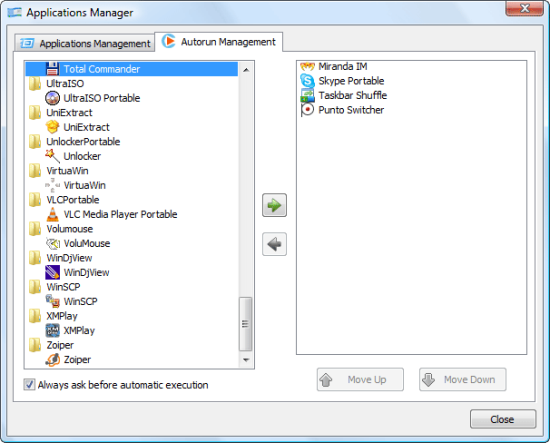The height and width of the screenshot is (443, 550).
Task: Click the XMPlay folder icon
Action: coord(35,316)
